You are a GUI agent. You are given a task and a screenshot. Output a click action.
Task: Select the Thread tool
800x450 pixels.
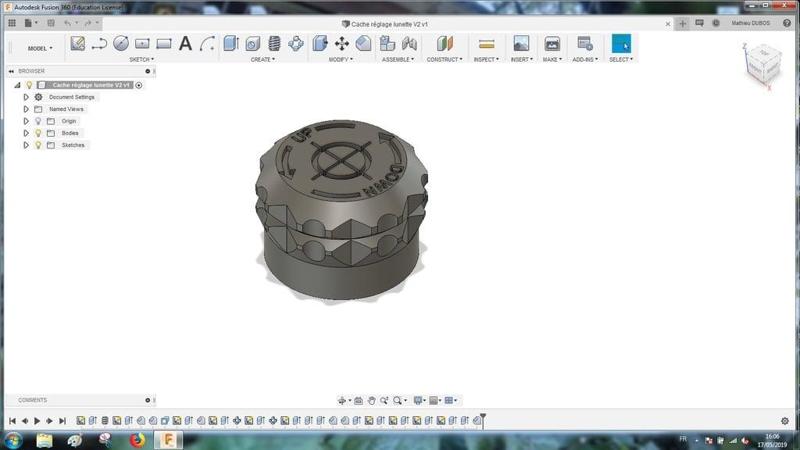274,44
